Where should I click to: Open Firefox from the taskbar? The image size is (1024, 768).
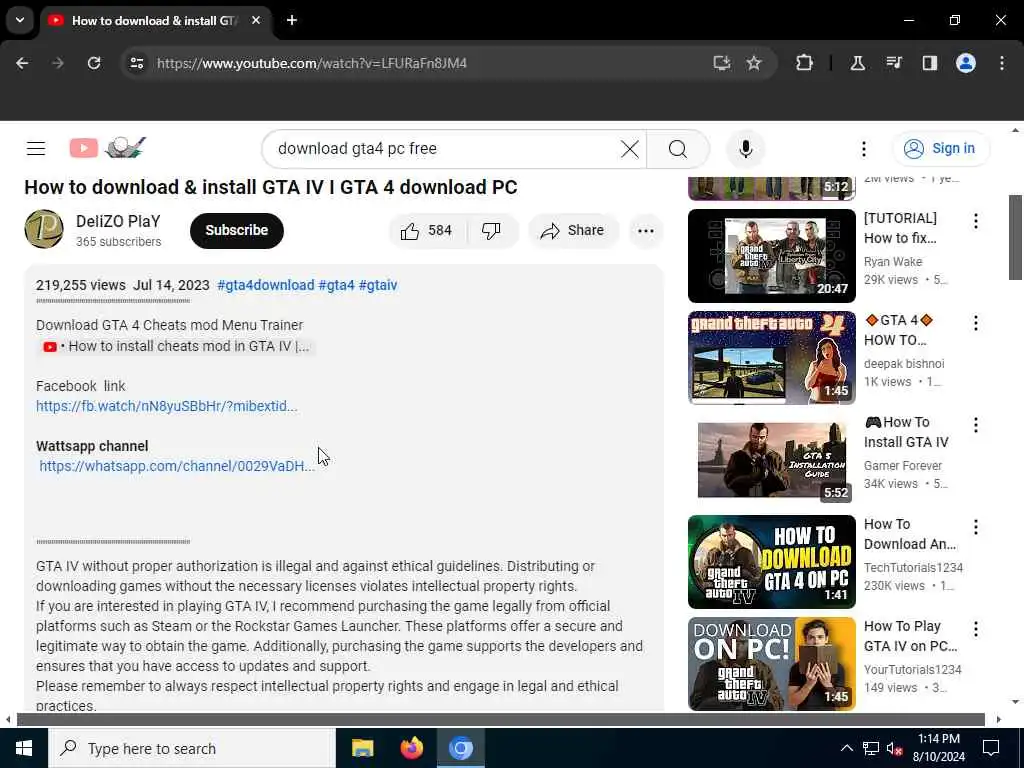pos(411,748)
